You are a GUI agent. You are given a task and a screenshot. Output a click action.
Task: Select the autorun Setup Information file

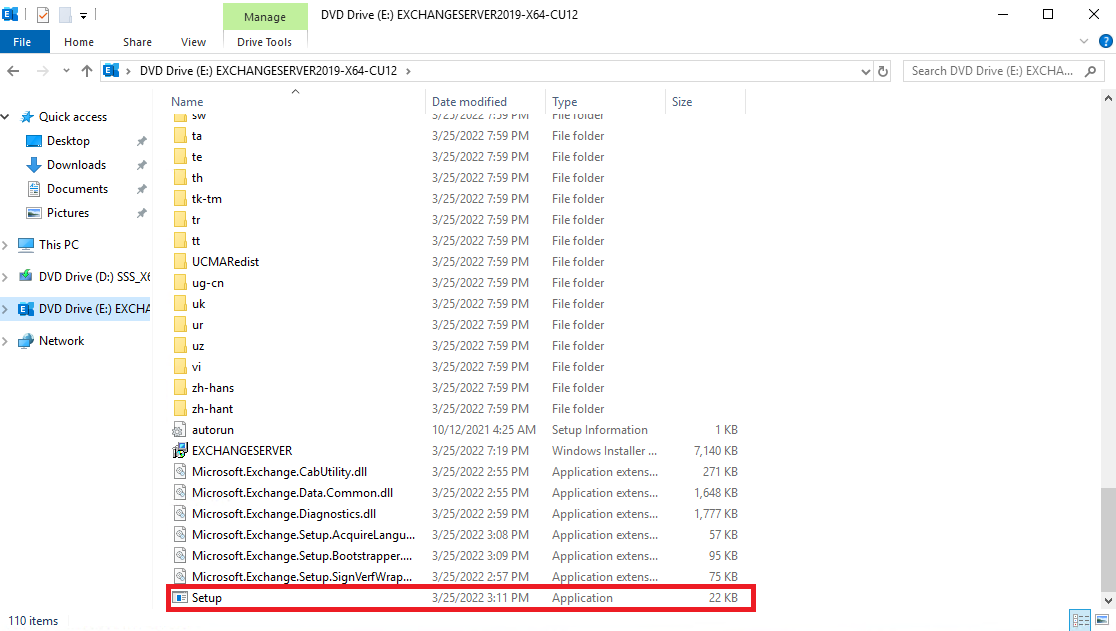pyautogui.click(x=206, y=429)
